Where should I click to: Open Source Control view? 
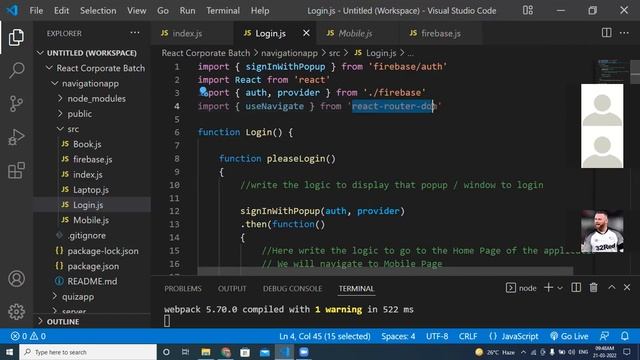[x=16, y=104]
